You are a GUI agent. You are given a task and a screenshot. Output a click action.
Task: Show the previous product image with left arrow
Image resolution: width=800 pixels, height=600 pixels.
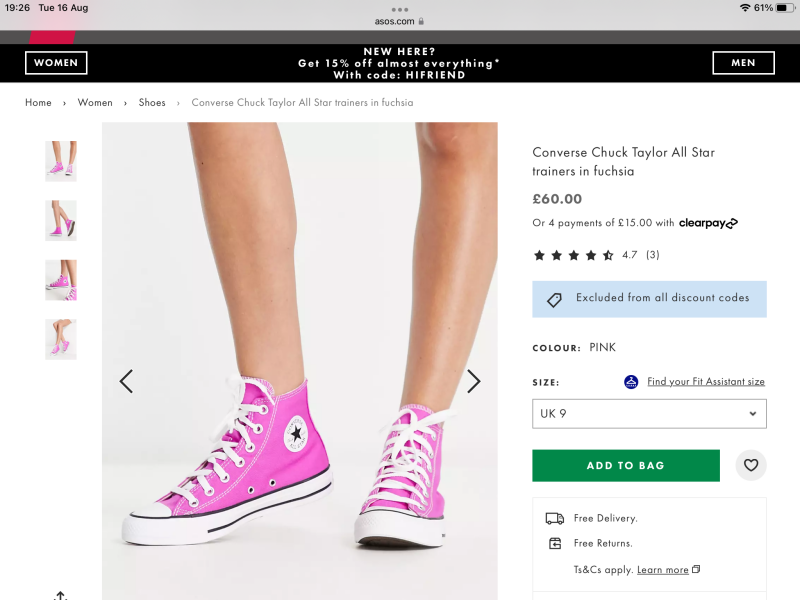[126, 381]
